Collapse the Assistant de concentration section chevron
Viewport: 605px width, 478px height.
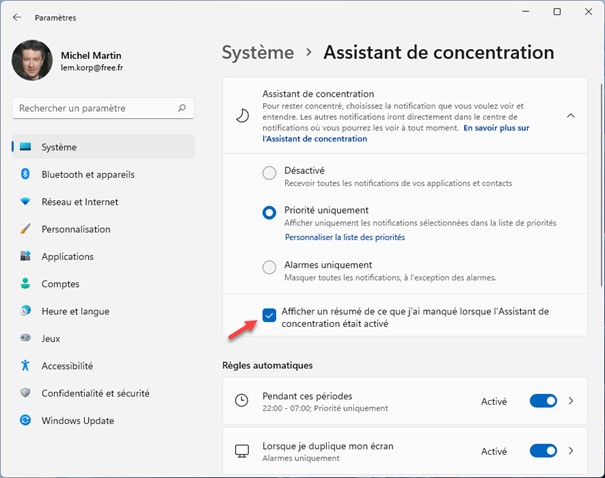point(571,115)
